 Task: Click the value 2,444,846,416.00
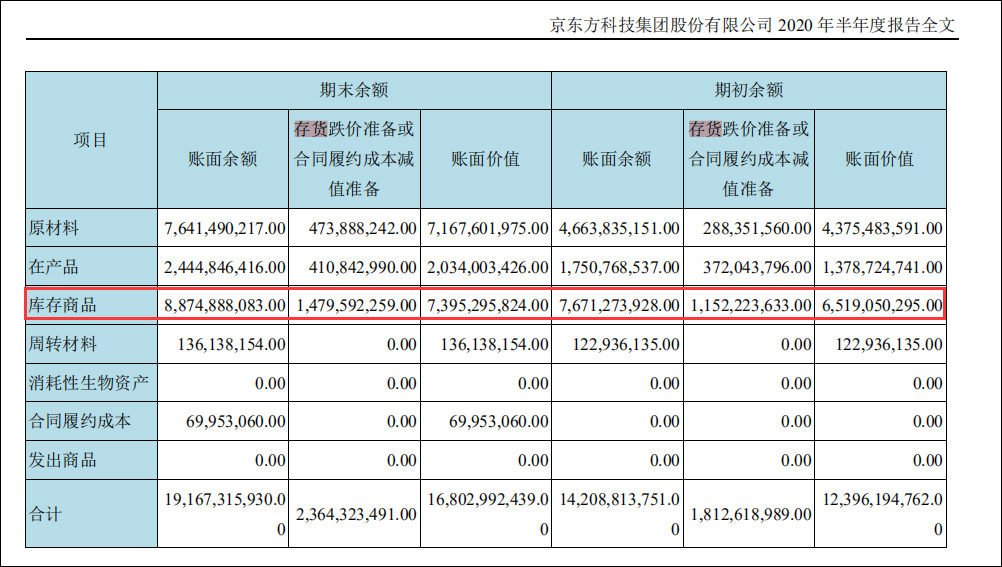[225, 267]
